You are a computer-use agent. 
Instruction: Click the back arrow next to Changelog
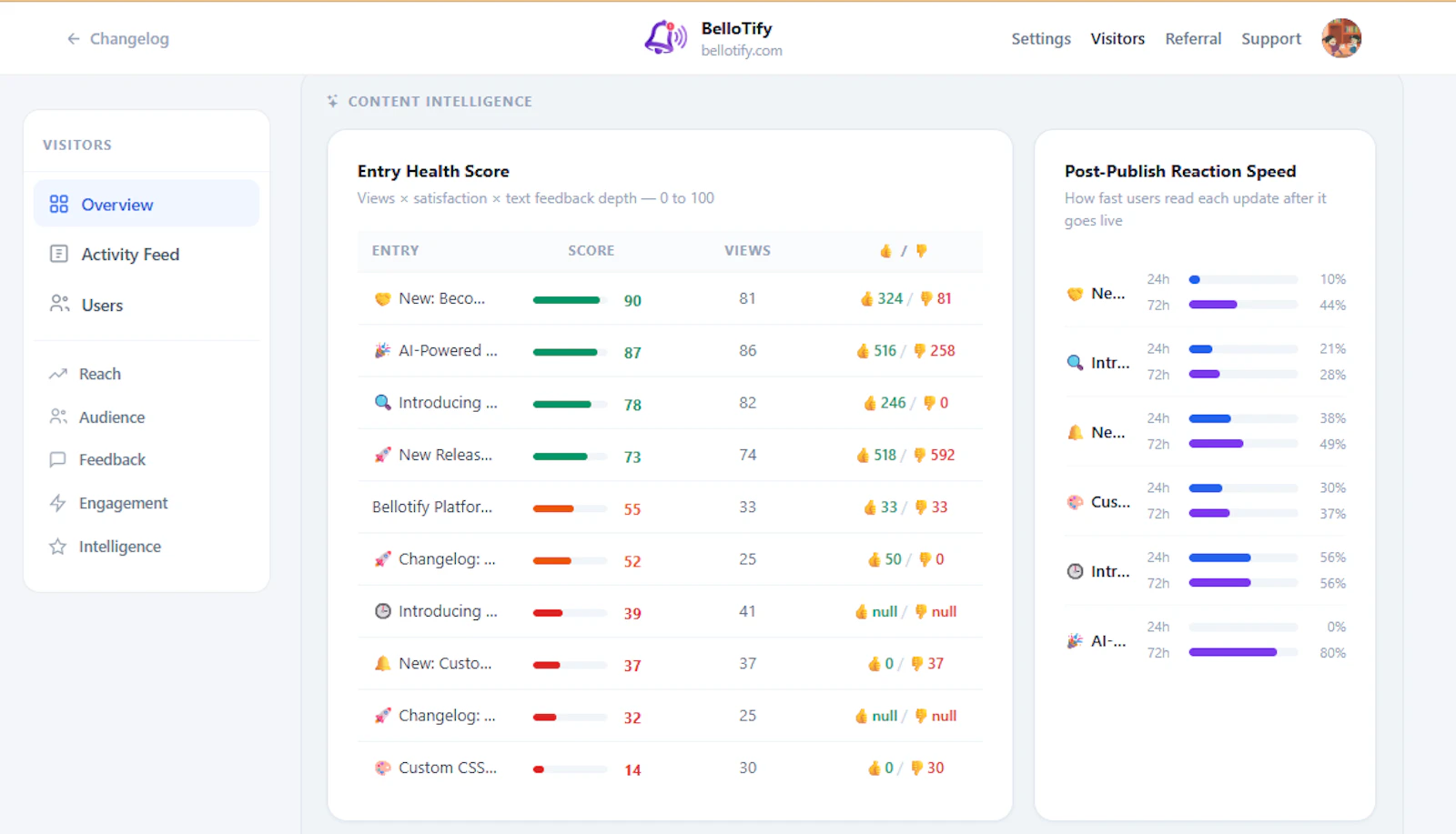[73, 39]
